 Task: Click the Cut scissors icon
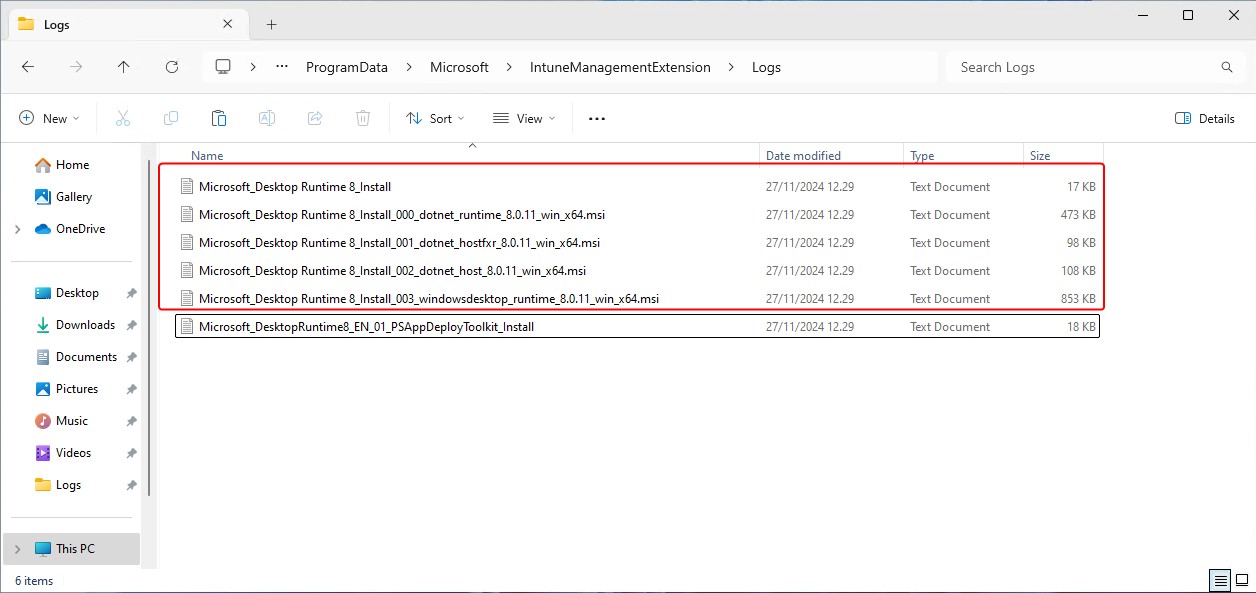click(123, 118)
